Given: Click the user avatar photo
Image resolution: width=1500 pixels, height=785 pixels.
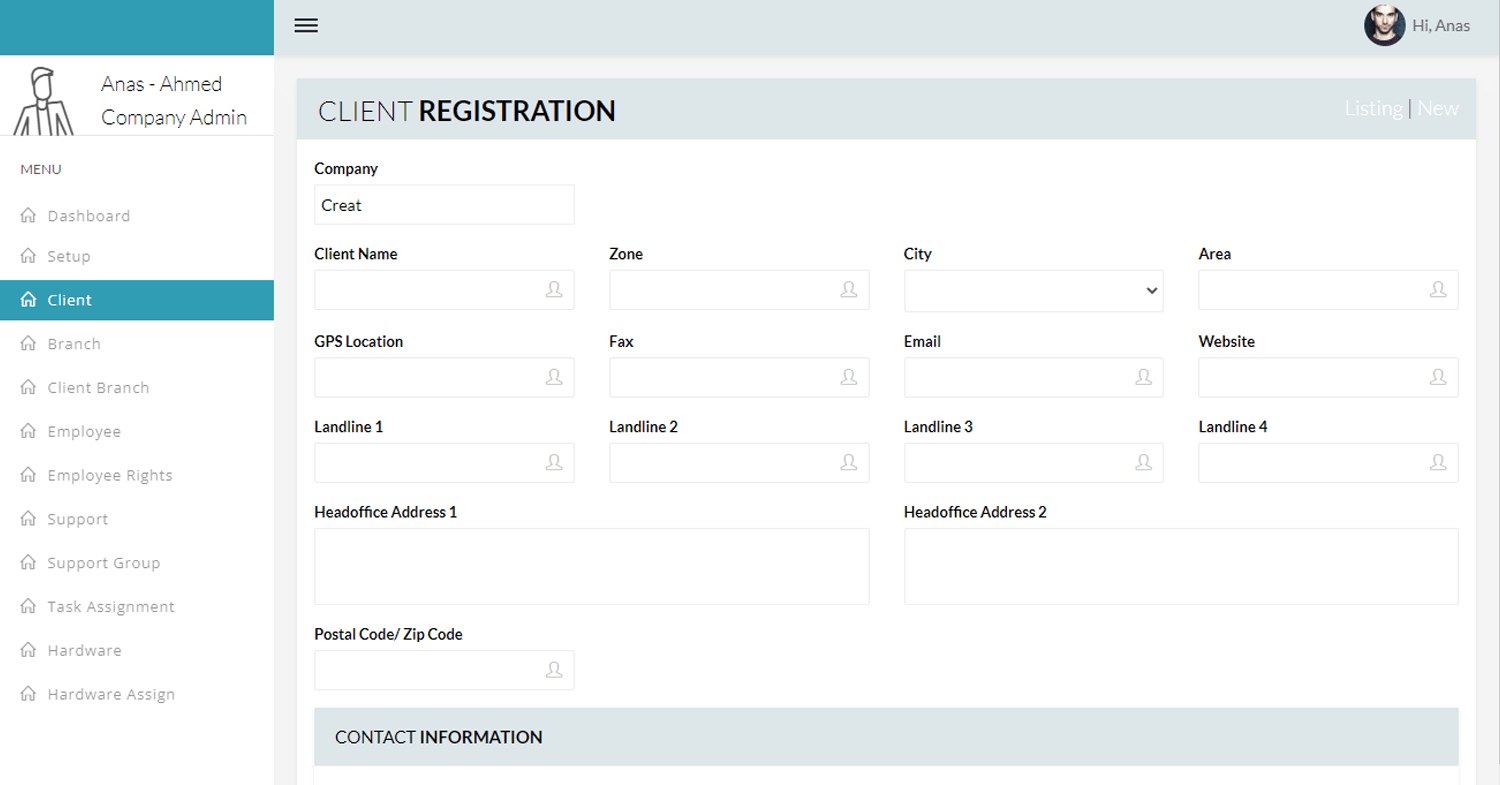Looking at the screenshot, I should click(1384, 26).
